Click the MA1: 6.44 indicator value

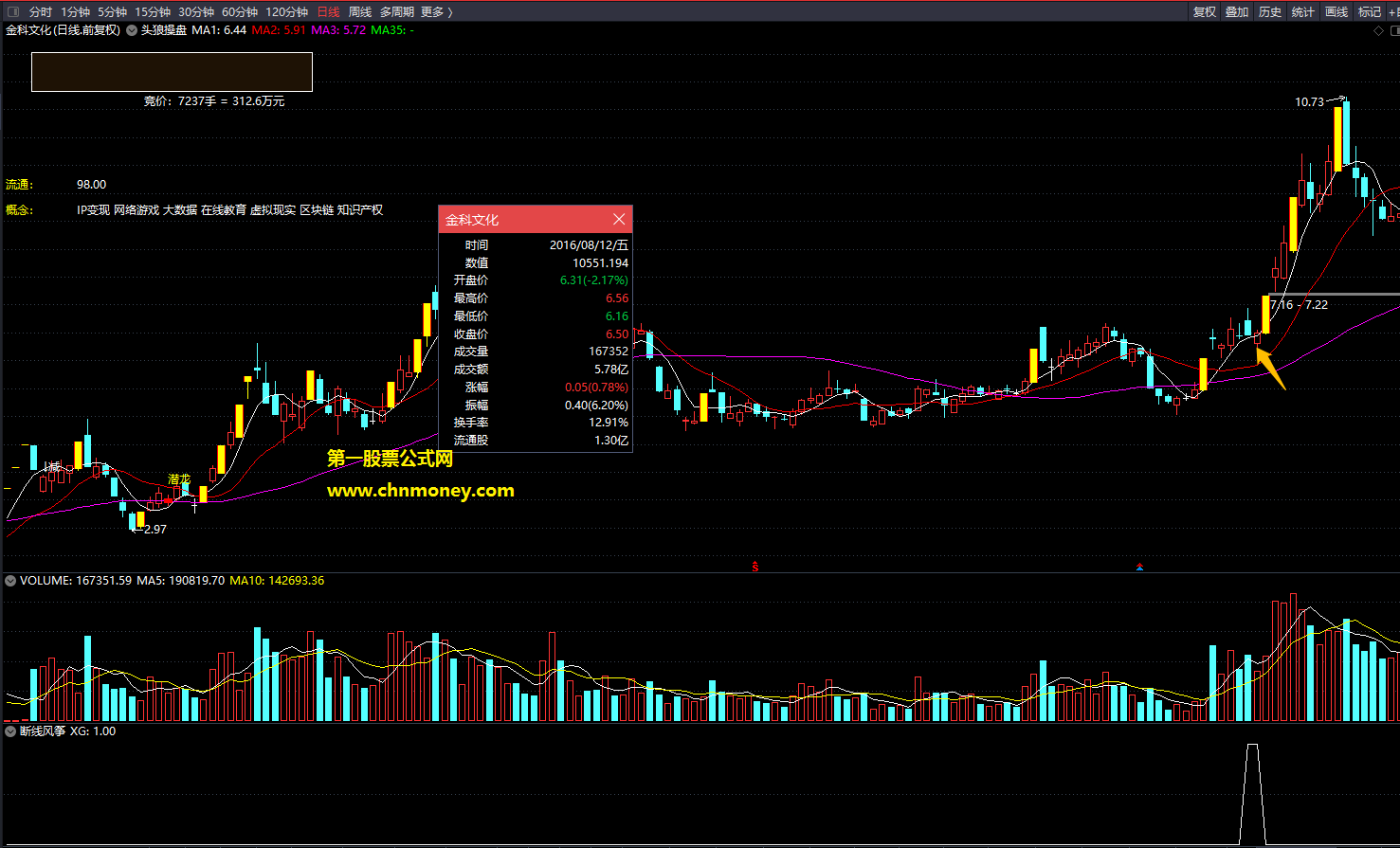[219, 30]
